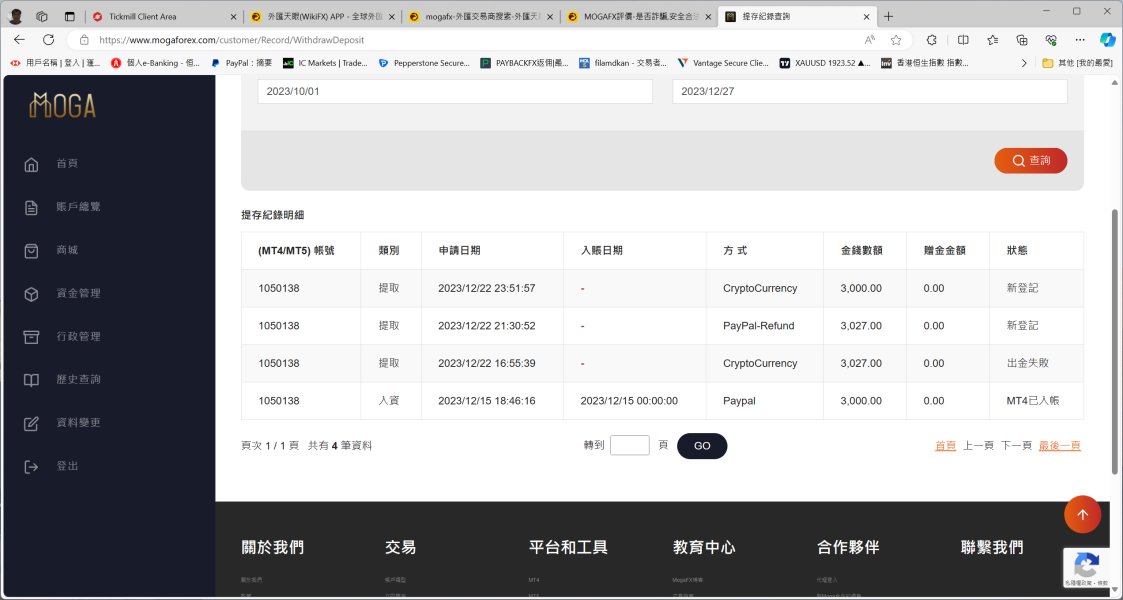Click the 行政管理 archive box icon
This screenshot has height=600, width=1123.
click(x=31, y=337)
